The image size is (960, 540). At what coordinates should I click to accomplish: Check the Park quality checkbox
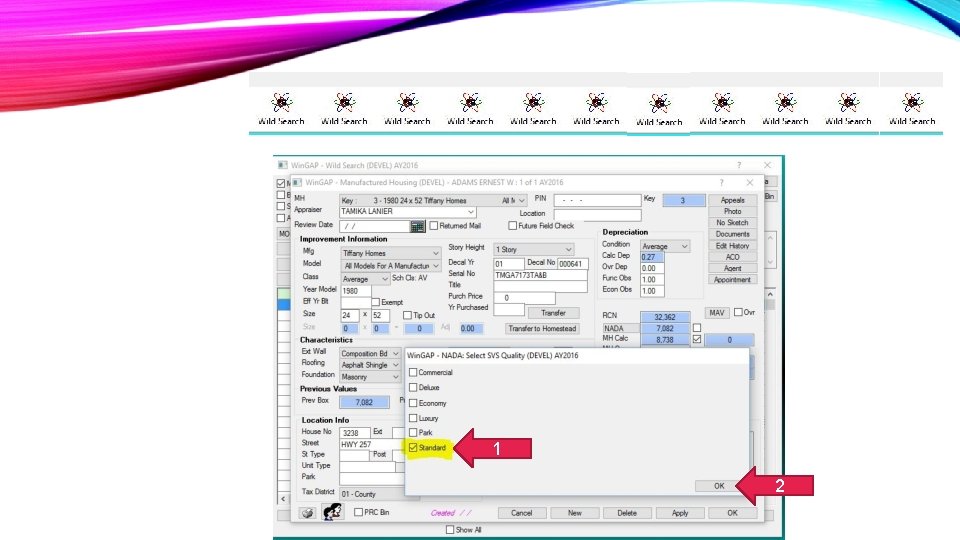[x=413, y=432]
